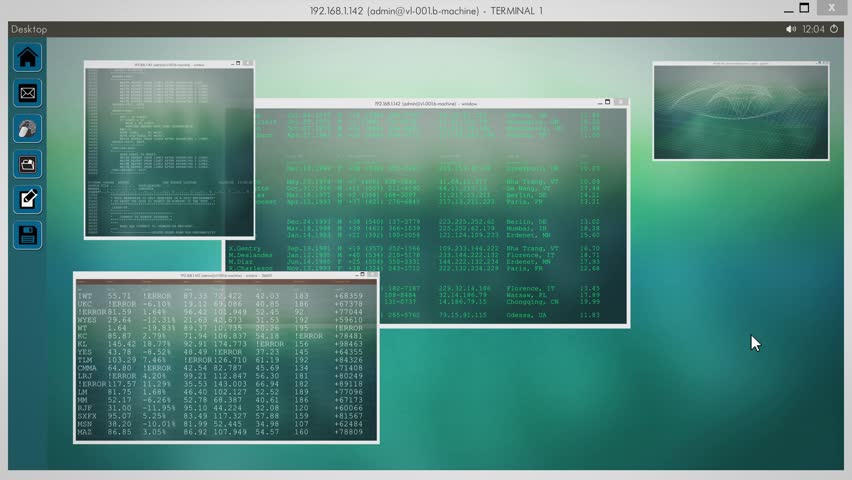Select the UKC ticker row label

pos(85,304)
